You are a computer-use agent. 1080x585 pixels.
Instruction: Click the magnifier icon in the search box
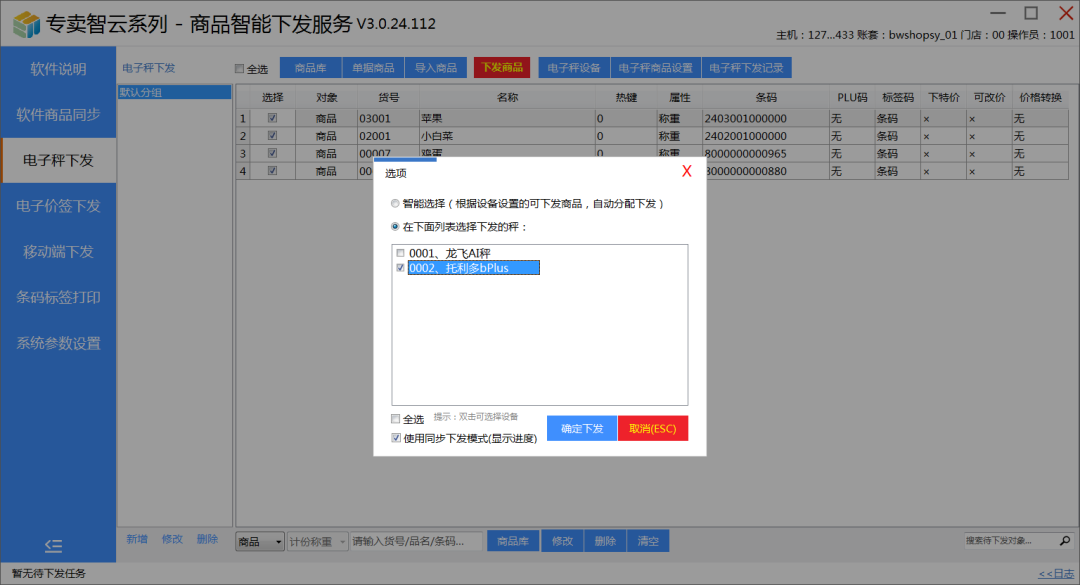click(1066, 541)
